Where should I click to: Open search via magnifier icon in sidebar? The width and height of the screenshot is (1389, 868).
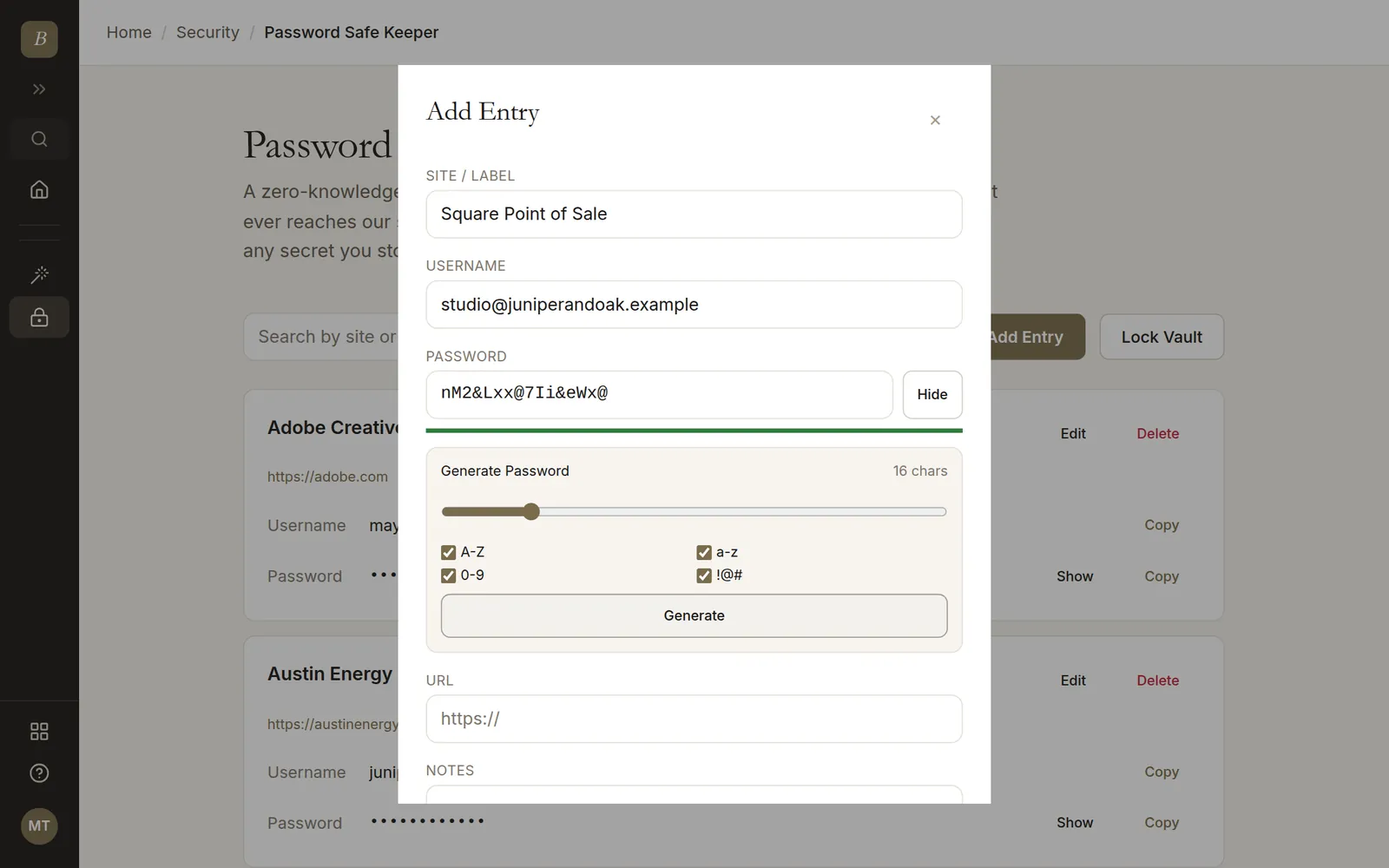tap(39, 139)
